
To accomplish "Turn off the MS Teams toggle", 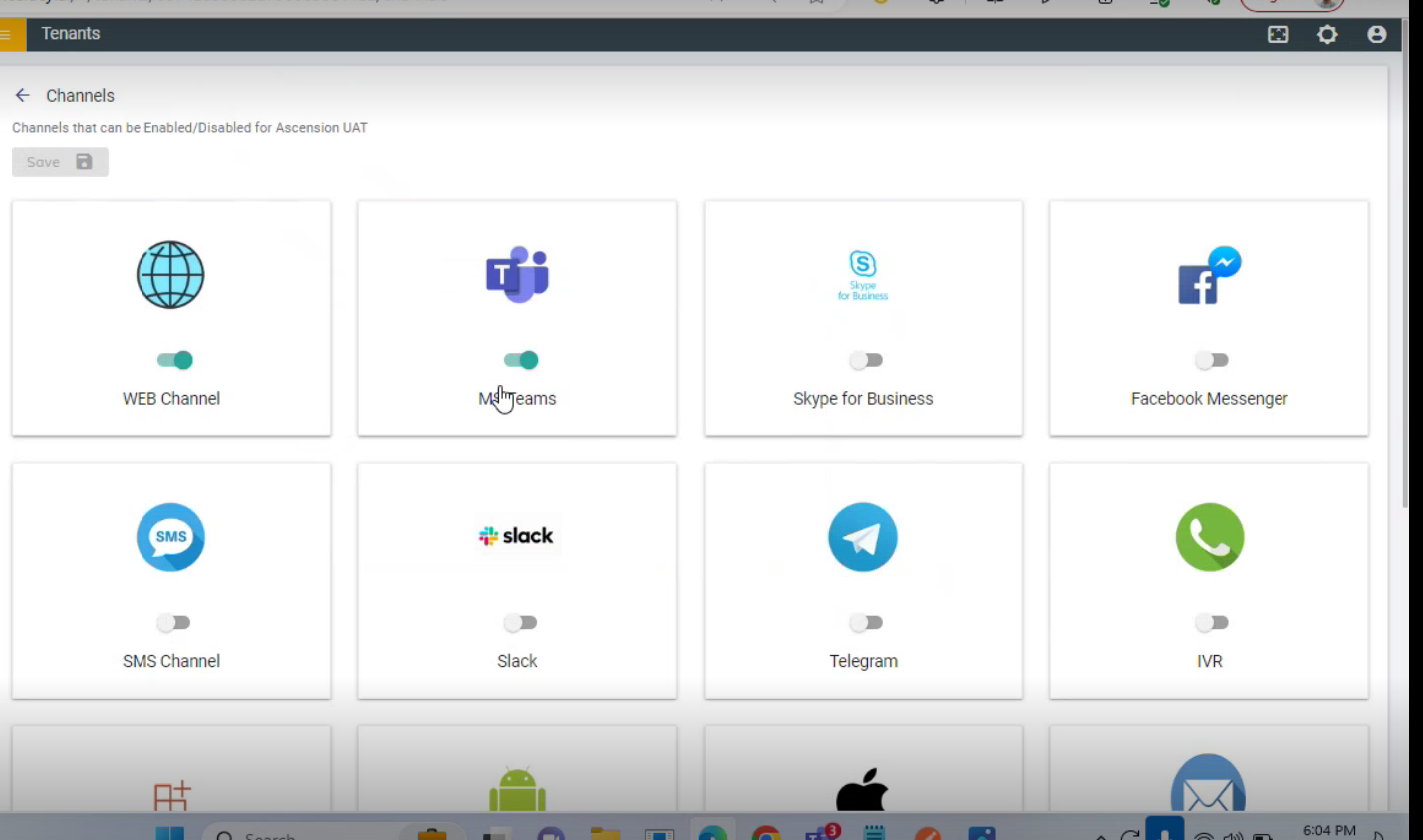I will (521, 360).
